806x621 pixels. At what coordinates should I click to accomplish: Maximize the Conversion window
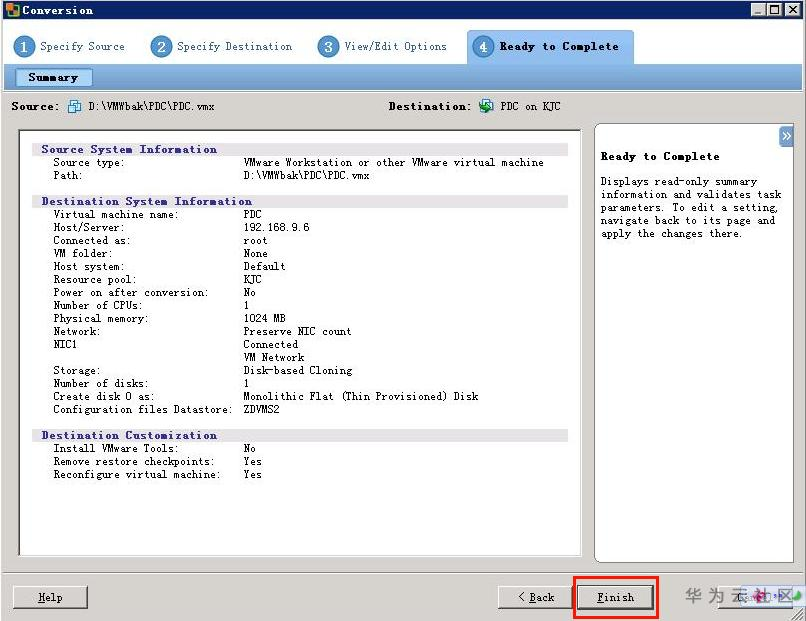775,10
